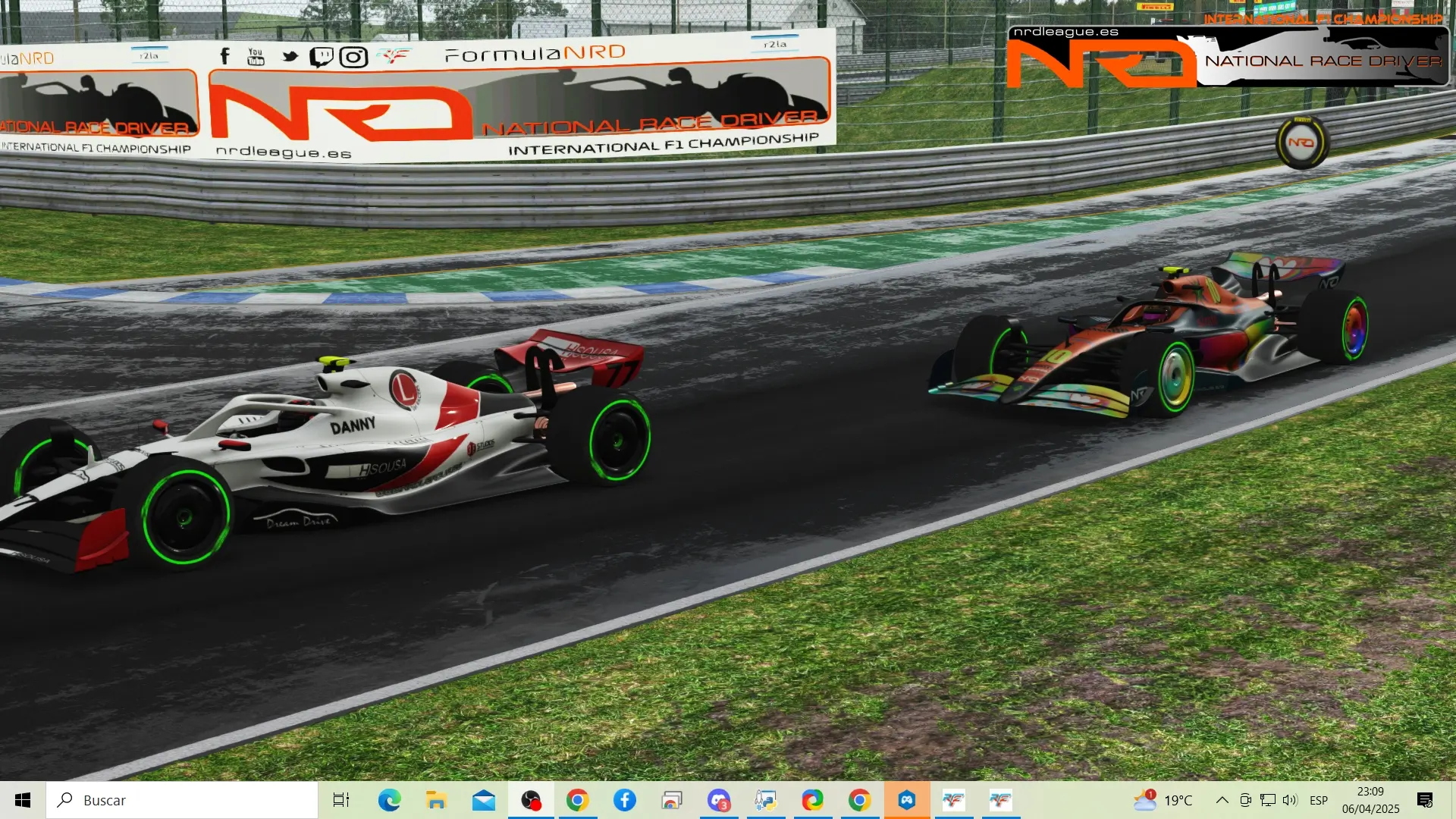Click the volume speaker tray icon
Image resolution: width=1456 pixels, height=819 pixels.
pos(1290,800)
